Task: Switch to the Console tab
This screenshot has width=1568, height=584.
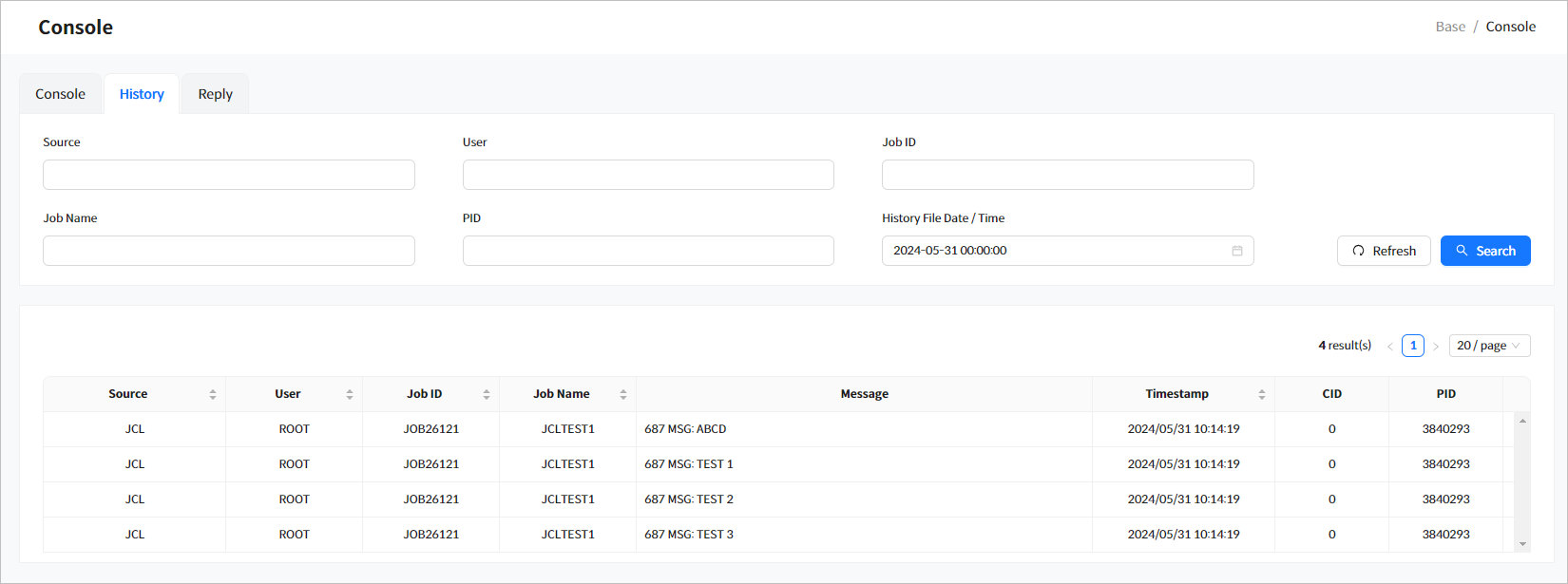Action: [x=60, y=94]
